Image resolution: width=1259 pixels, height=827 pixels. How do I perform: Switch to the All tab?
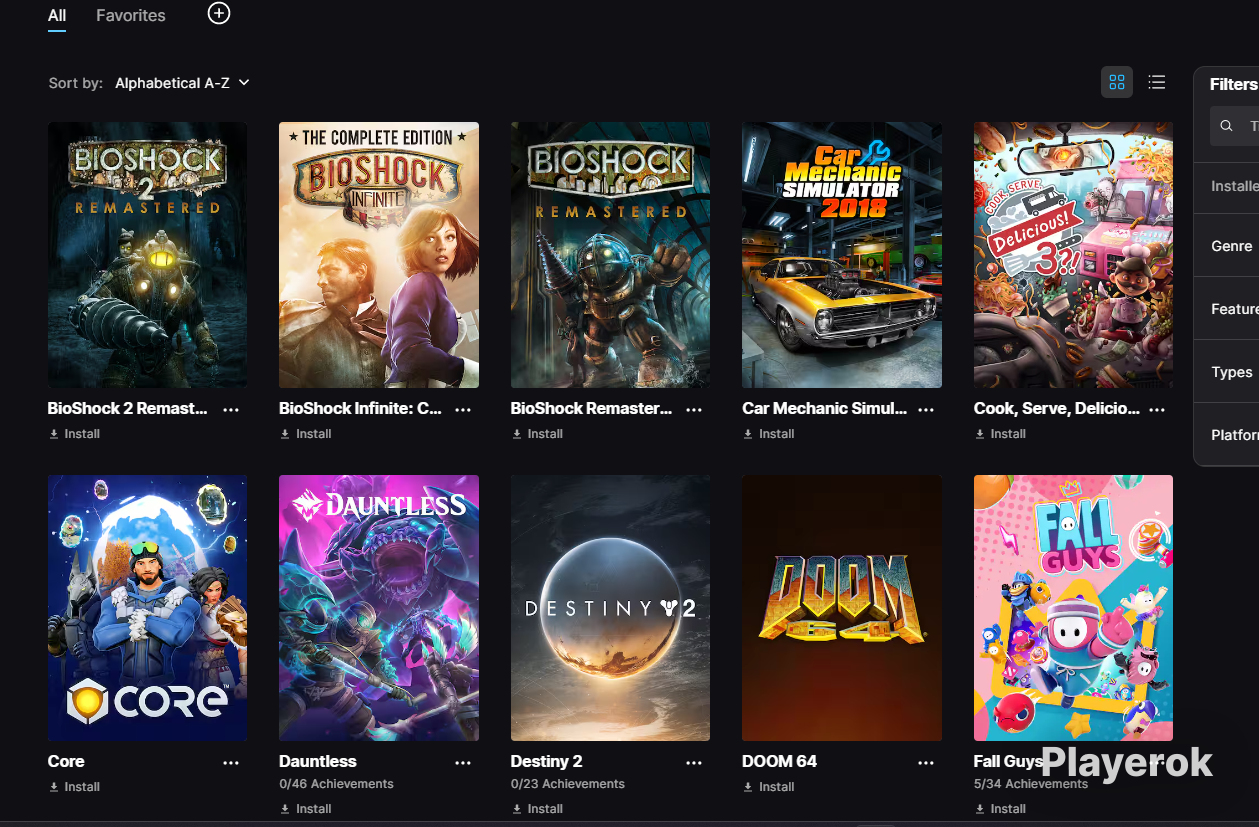57,15
